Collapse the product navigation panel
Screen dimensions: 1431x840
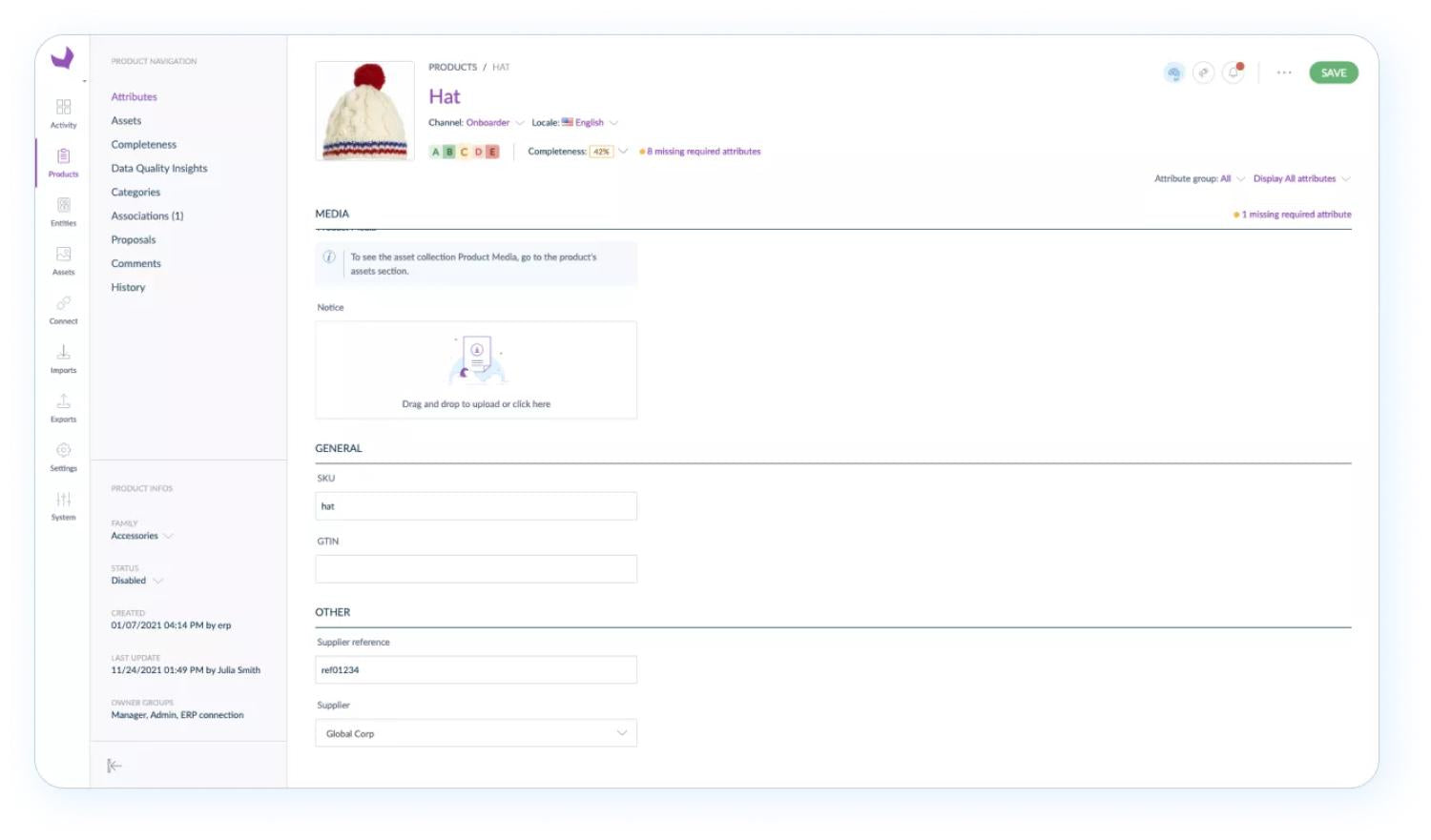[x=114, y=766]
